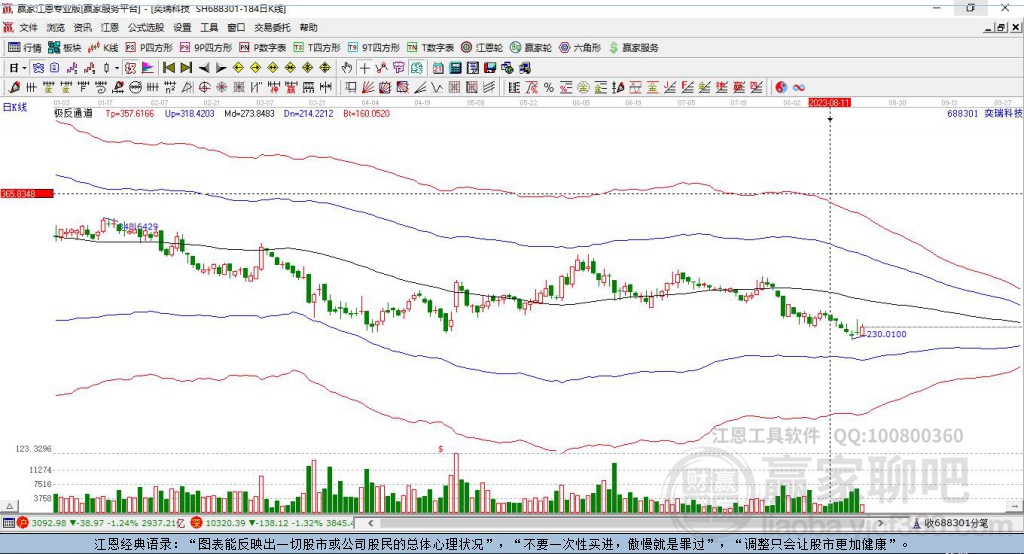
Task: Click the blue infinity symbol icon
Action: tap(798, 87)
